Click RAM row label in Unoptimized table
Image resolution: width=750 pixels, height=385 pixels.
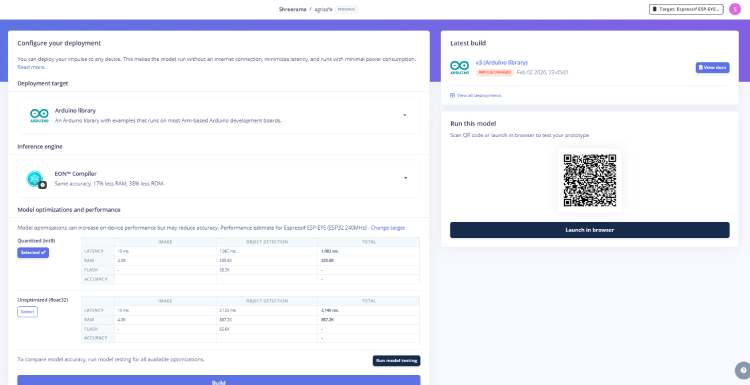pos(89,319)
